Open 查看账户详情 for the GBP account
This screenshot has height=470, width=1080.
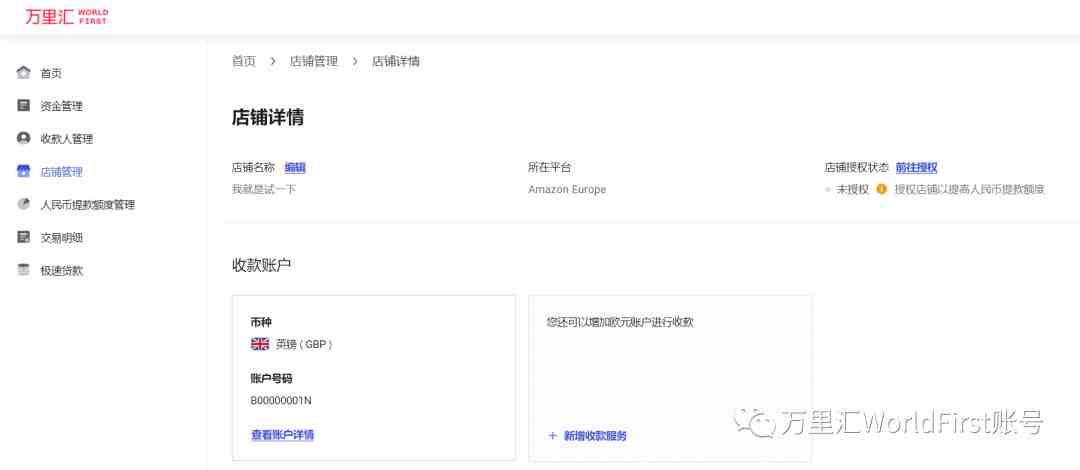pyautogui.click(x=282, y=435)
